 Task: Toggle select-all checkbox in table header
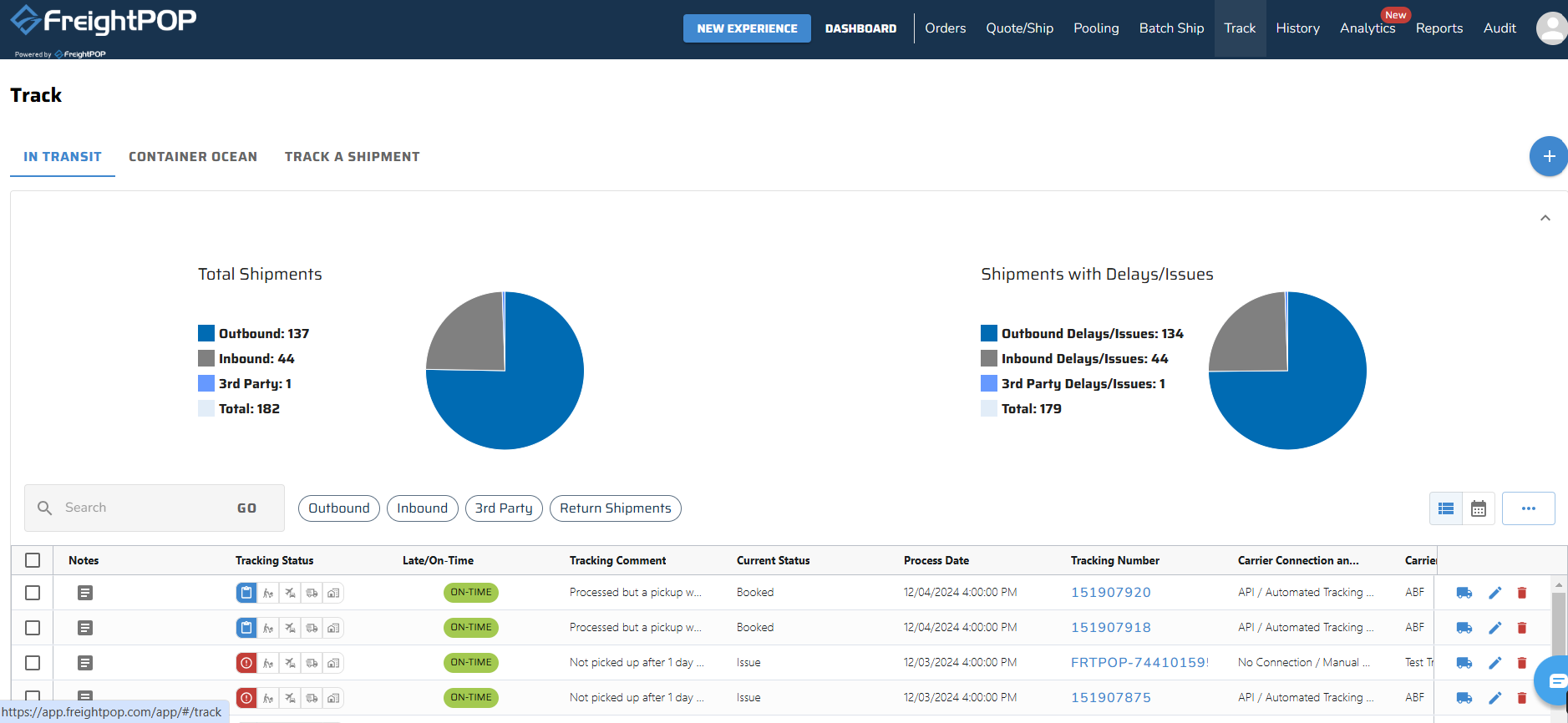33,560
